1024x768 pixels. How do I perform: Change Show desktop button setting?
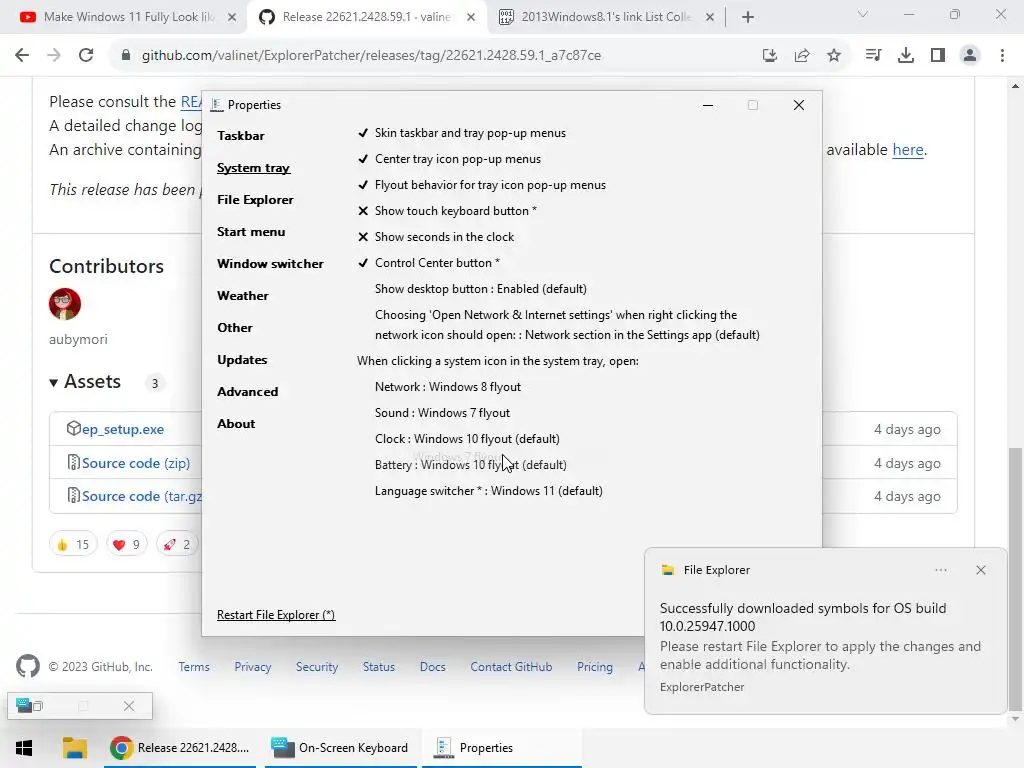click(x=481, y=289)
